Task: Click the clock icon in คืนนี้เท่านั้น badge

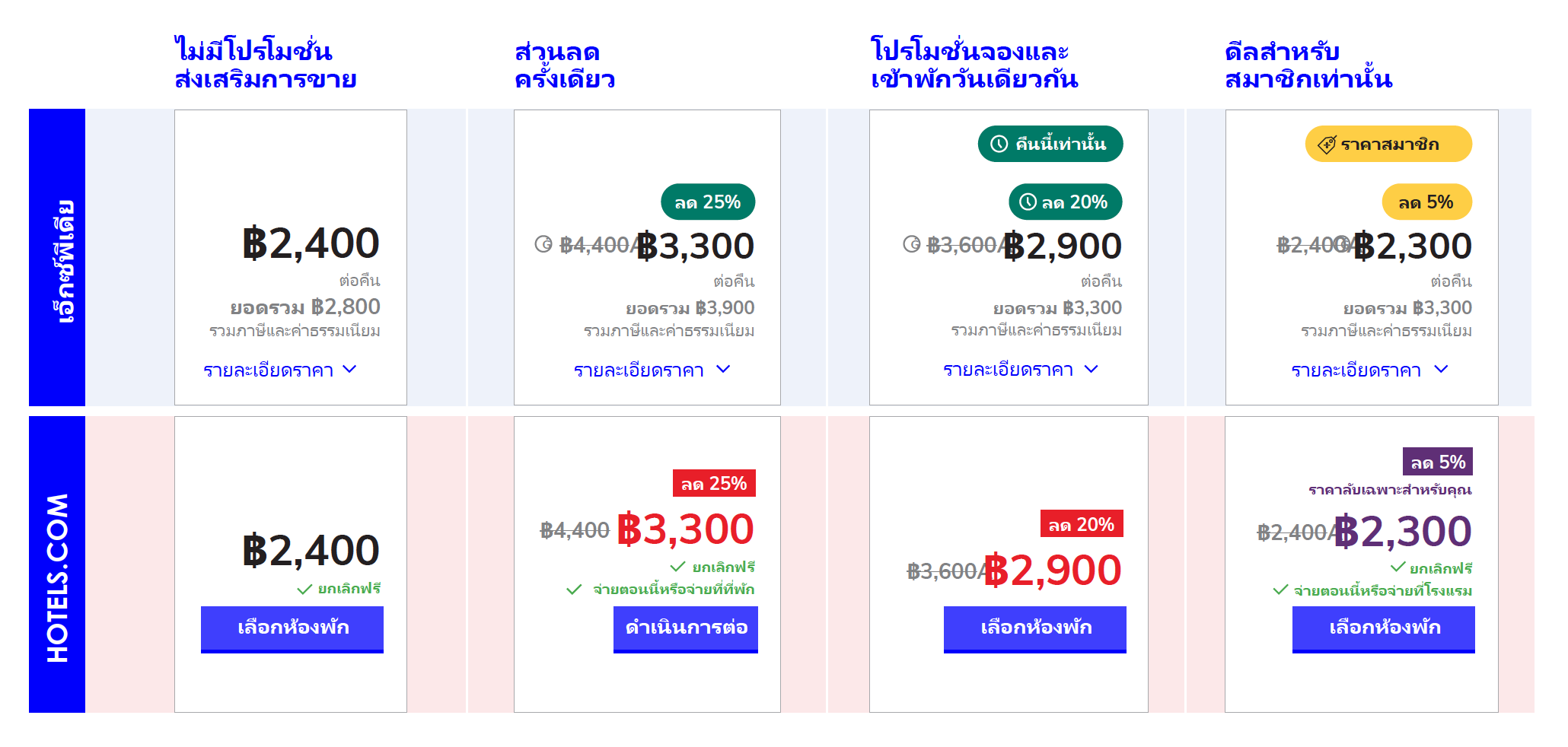Action: pos(999,144)
